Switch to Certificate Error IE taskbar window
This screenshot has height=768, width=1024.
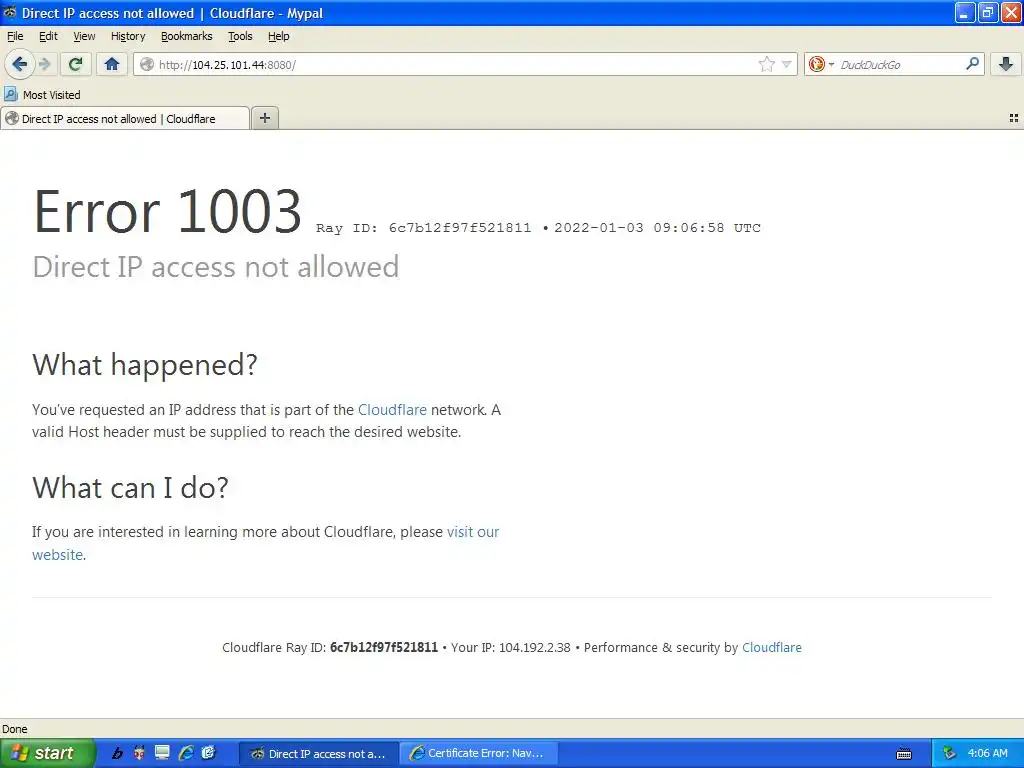tap(479, 754)
